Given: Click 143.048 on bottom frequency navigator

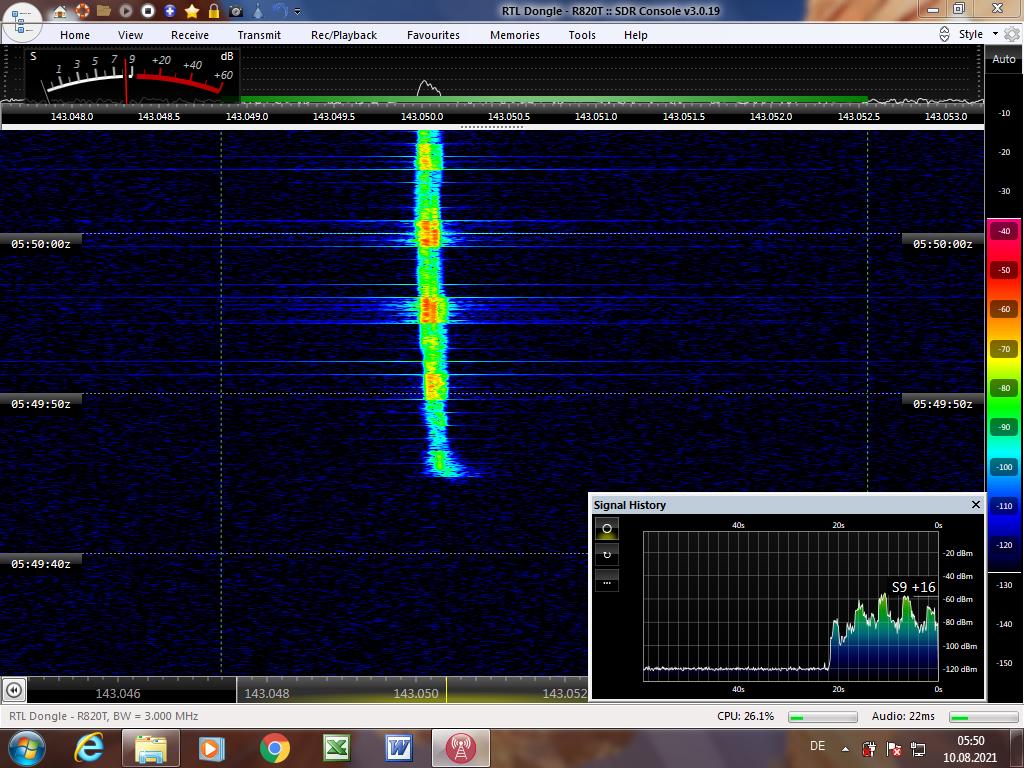Looking at the screenshot, I should coord(266,694).
